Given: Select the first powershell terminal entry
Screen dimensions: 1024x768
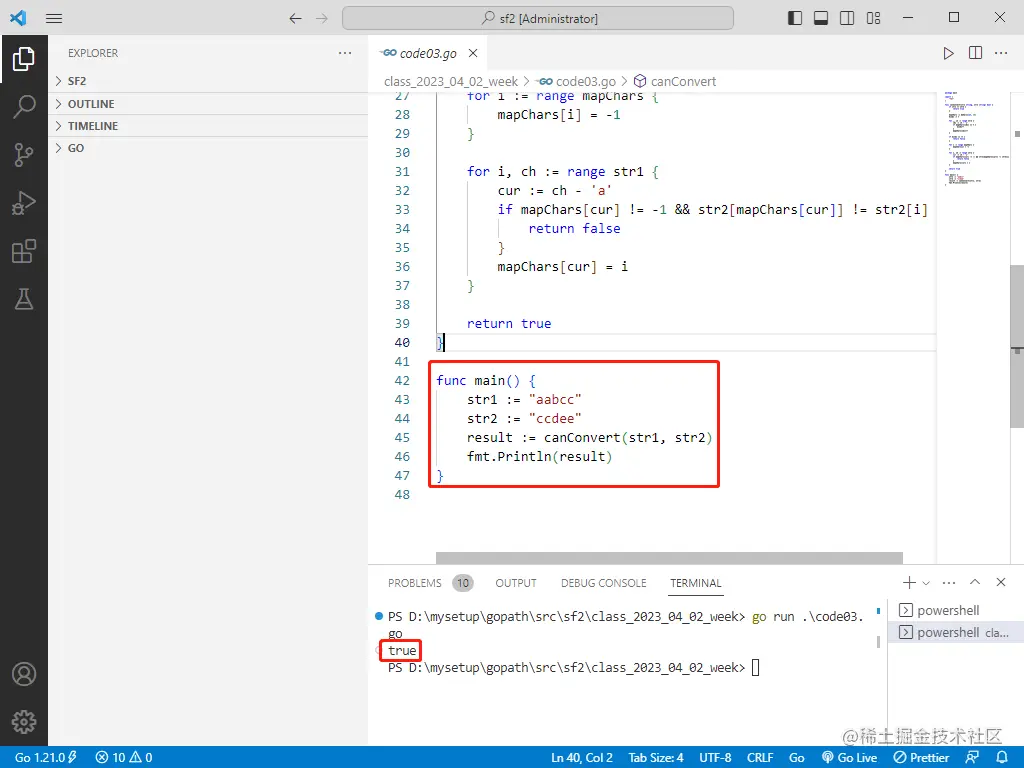Looking at the screenshot, I should coord(955,610).
